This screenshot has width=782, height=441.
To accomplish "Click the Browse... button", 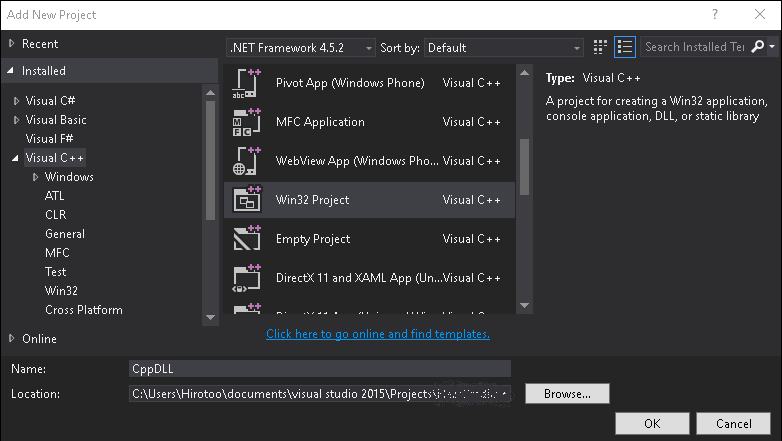I will pyautogui.click(x=567, y=394).
